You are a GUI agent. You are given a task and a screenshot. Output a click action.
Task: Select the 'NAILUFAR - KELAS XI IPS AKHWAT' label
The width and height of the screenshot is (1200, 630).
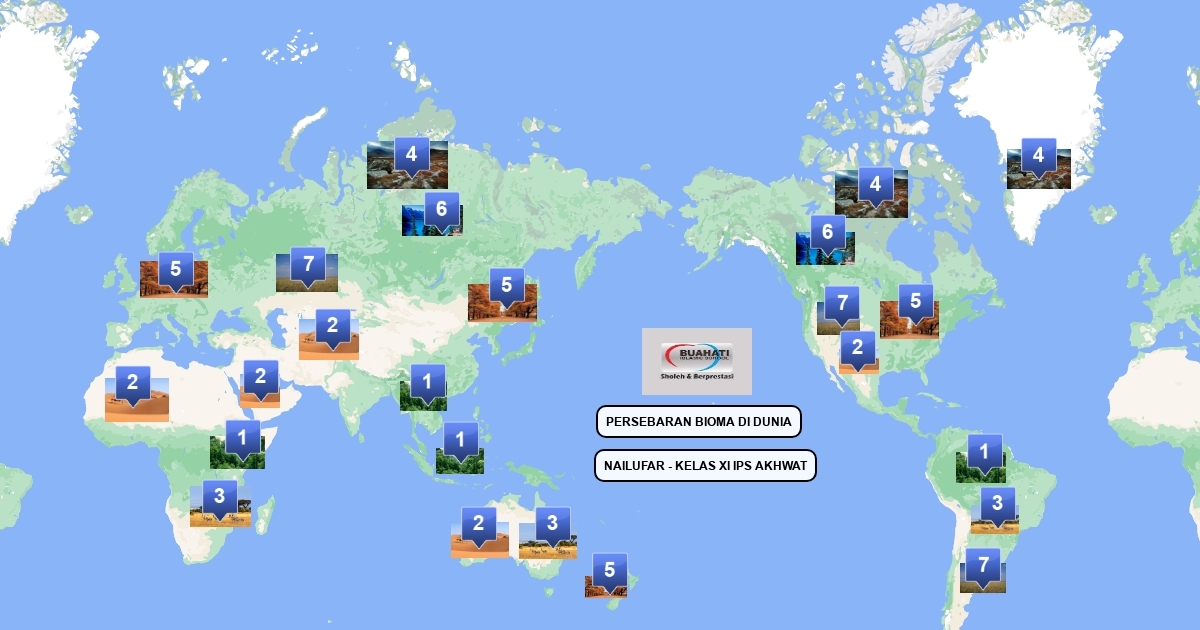point(705,466)
